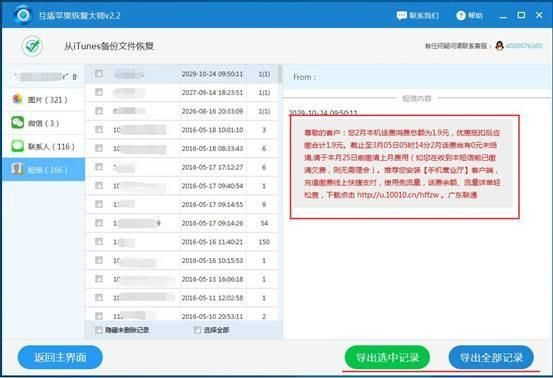
Task: Click the red SMS content text
Action: 402,164
